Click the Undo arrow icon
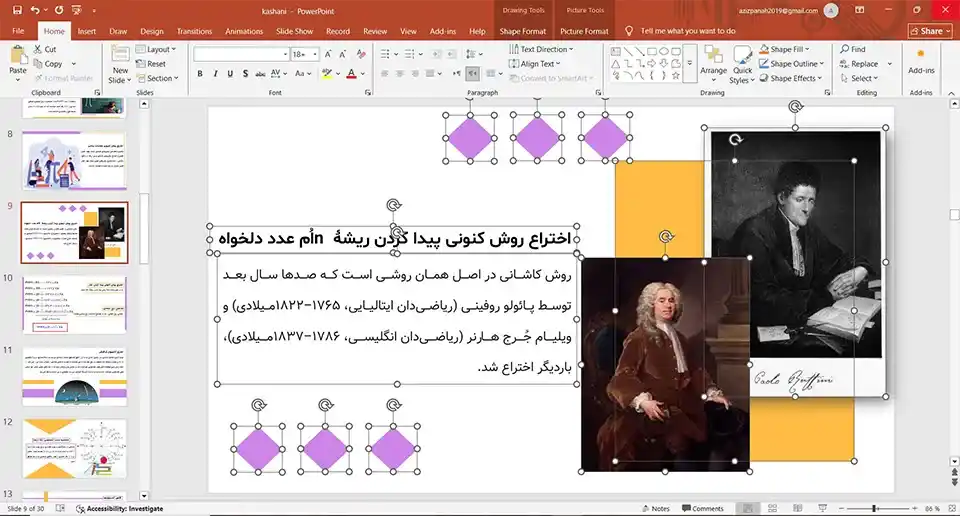Viewport: 960px width, 516px height. coord(35,10)
